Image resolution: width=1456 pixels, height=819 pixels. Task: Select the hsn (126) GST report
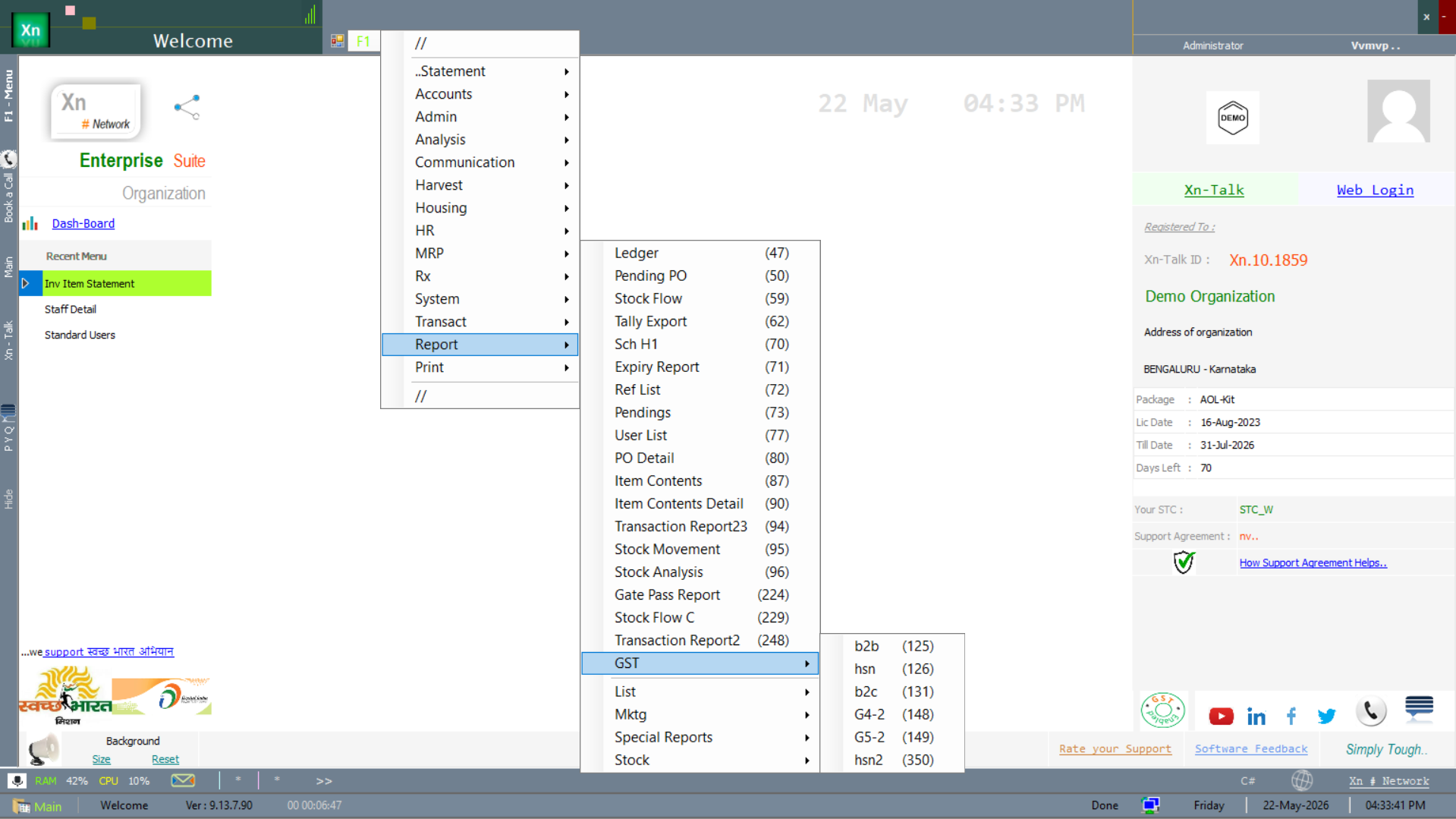(893, 669)
